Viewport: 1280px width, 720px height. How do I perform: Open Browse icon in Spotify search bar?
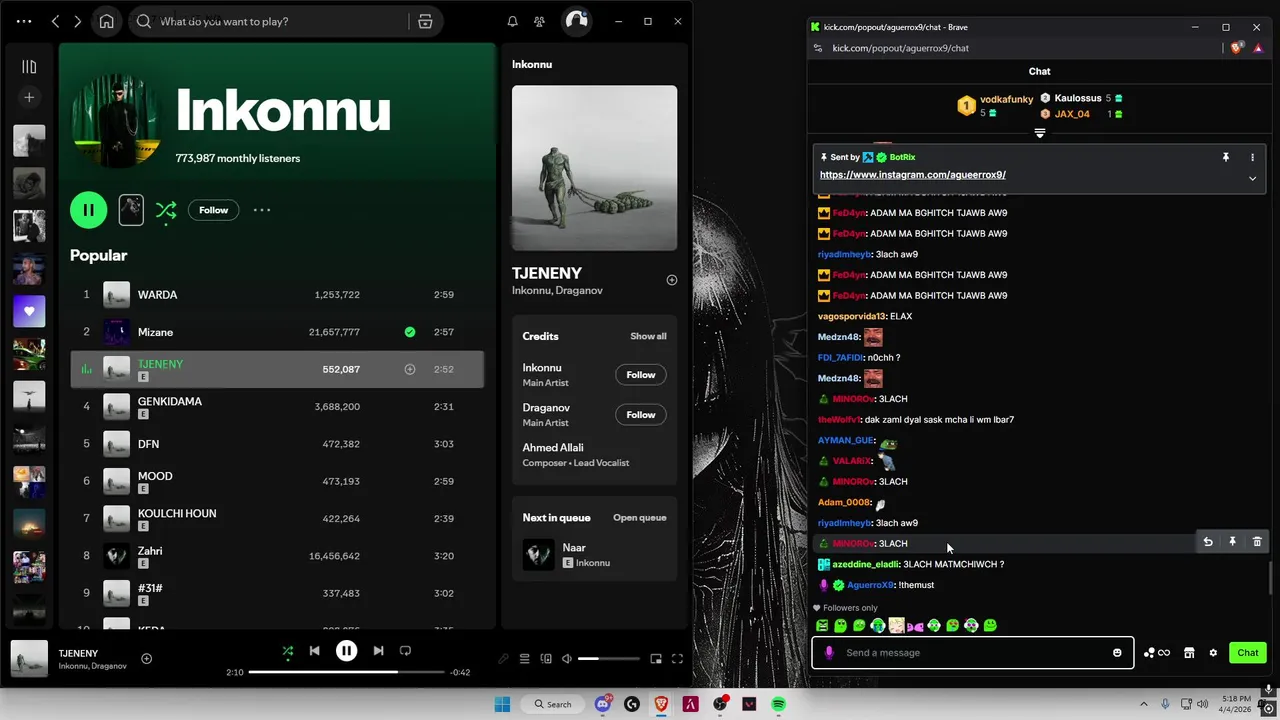(x=425, y=21)
